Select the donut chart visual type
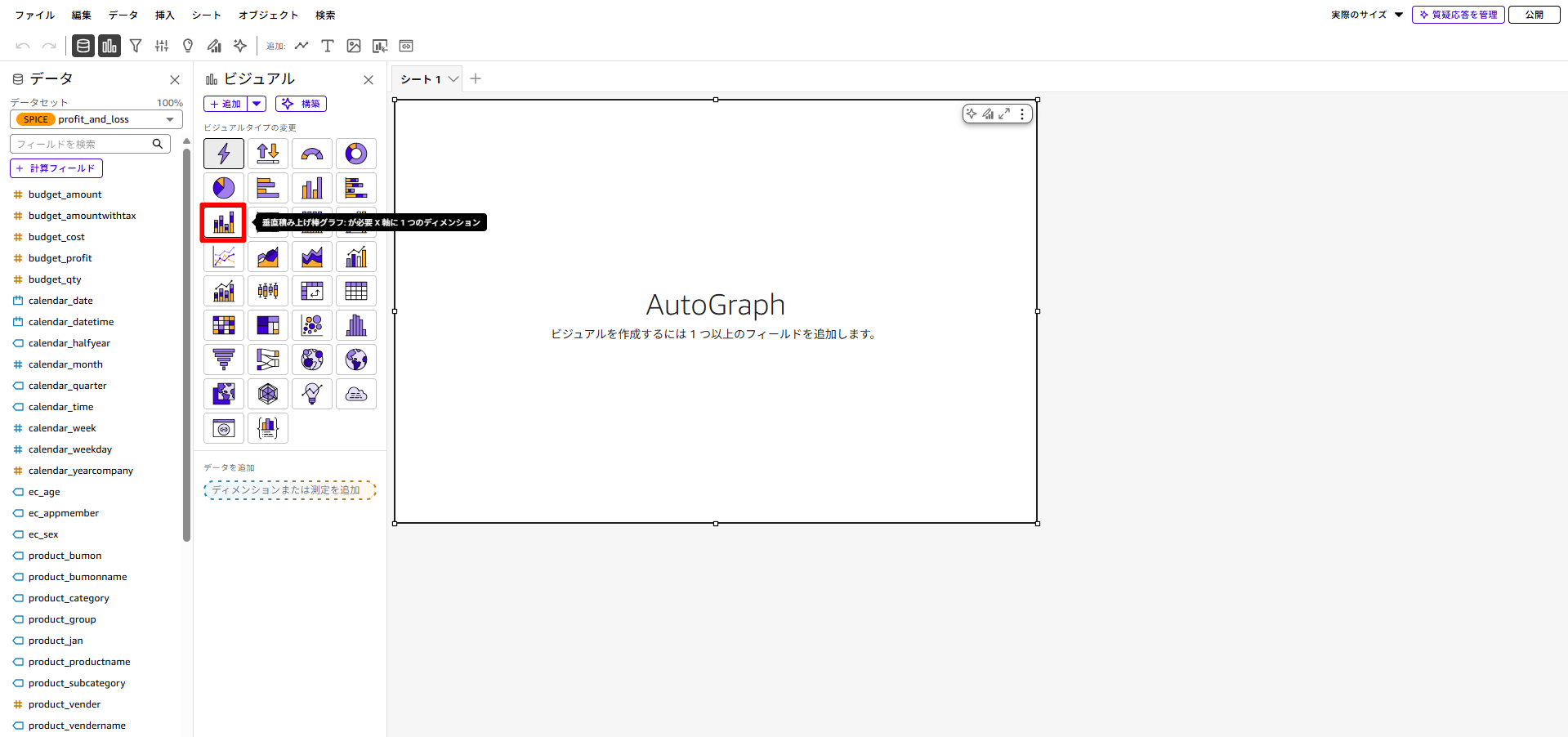 click(356, 154)
